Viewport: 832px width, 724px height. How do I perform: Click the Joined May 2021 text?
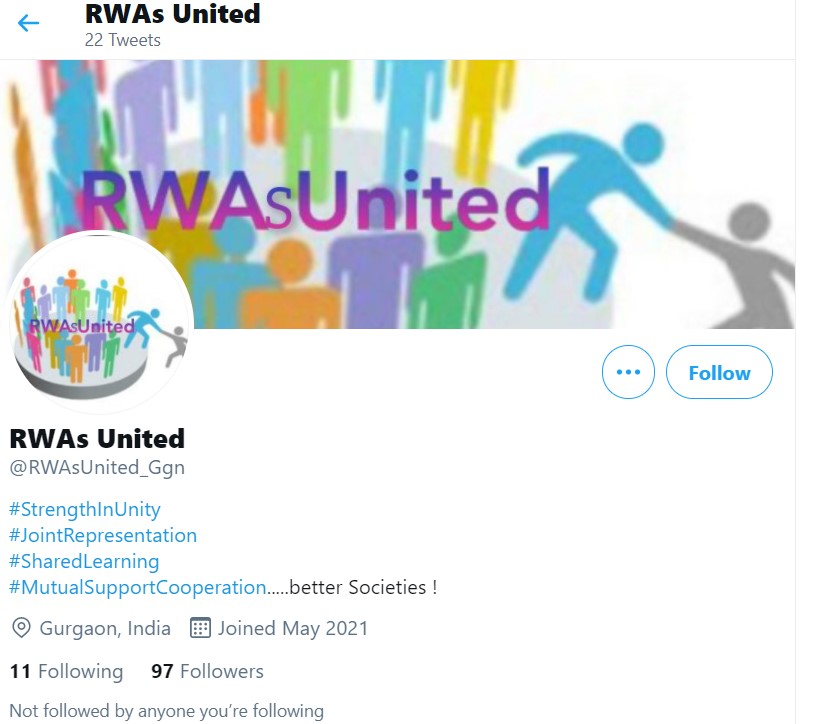(x=293, y=628)
